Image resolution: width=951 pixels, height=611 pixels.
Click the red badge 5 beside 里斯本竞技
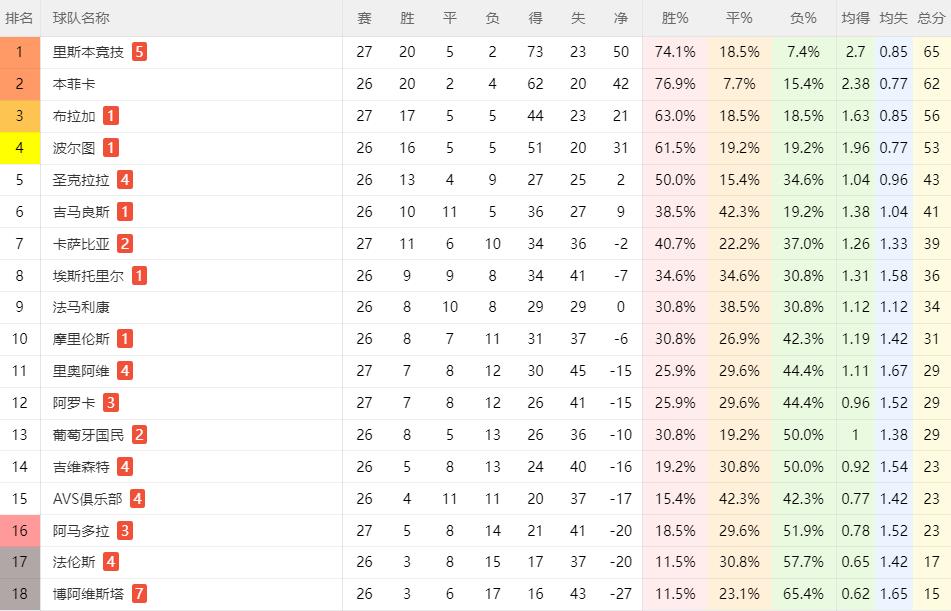pyautogui.click(x=139, y=52)
